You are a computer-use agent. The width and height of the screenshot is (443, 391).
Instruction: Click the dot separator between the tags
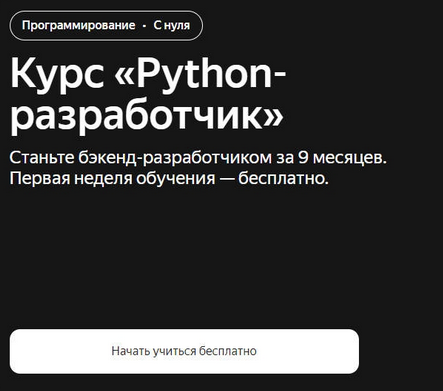click(x=144, y=26)
